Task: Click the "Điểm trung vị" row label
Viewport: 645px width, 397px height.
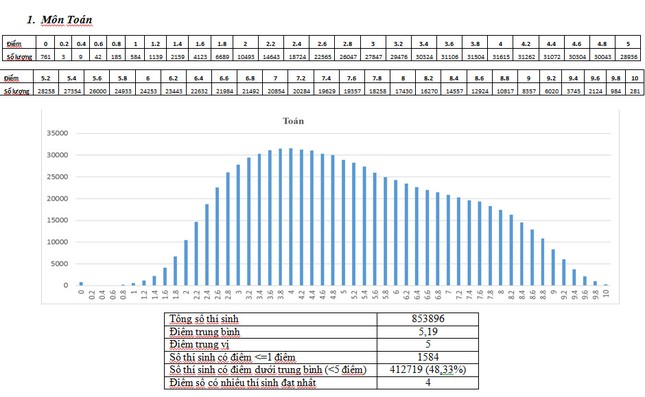Action: (199, 344)
